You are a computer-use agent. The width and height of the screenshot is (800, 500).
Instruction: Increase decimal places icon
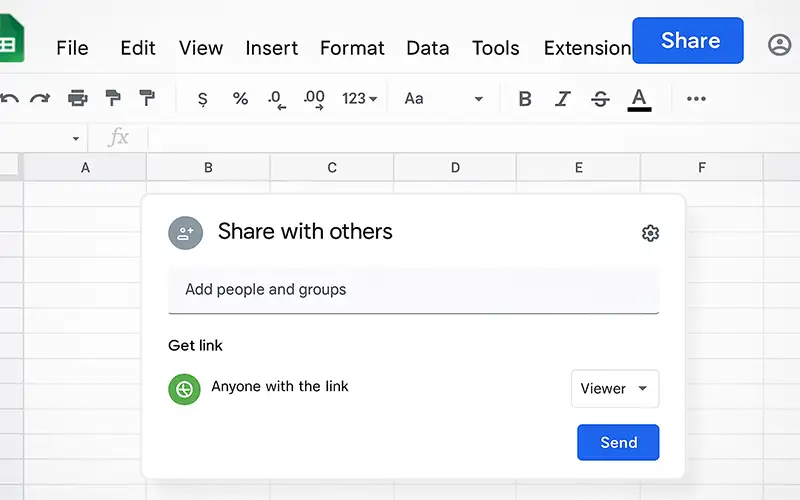pos(314,98)
